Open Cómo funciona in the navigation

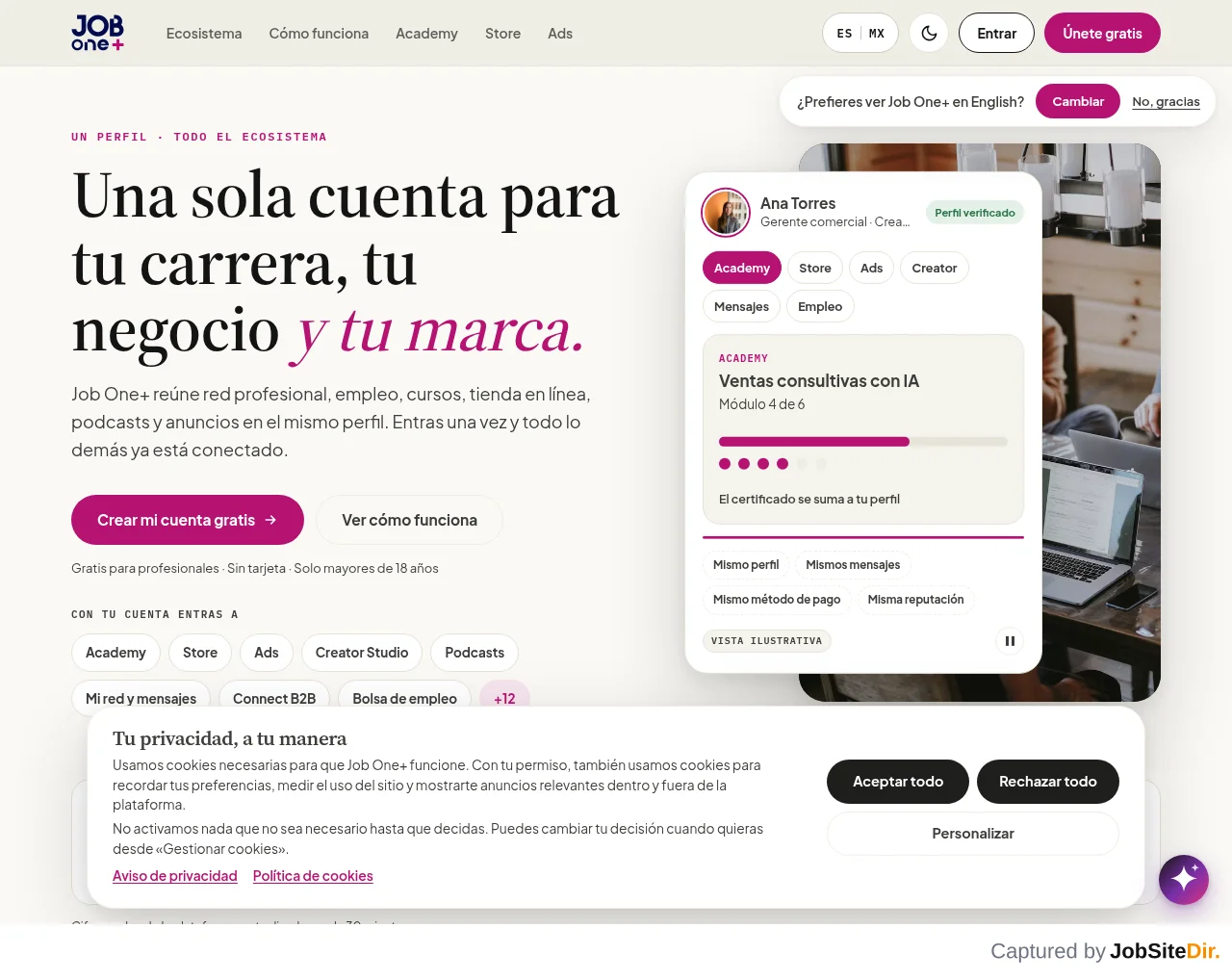(x=319, y=33)
